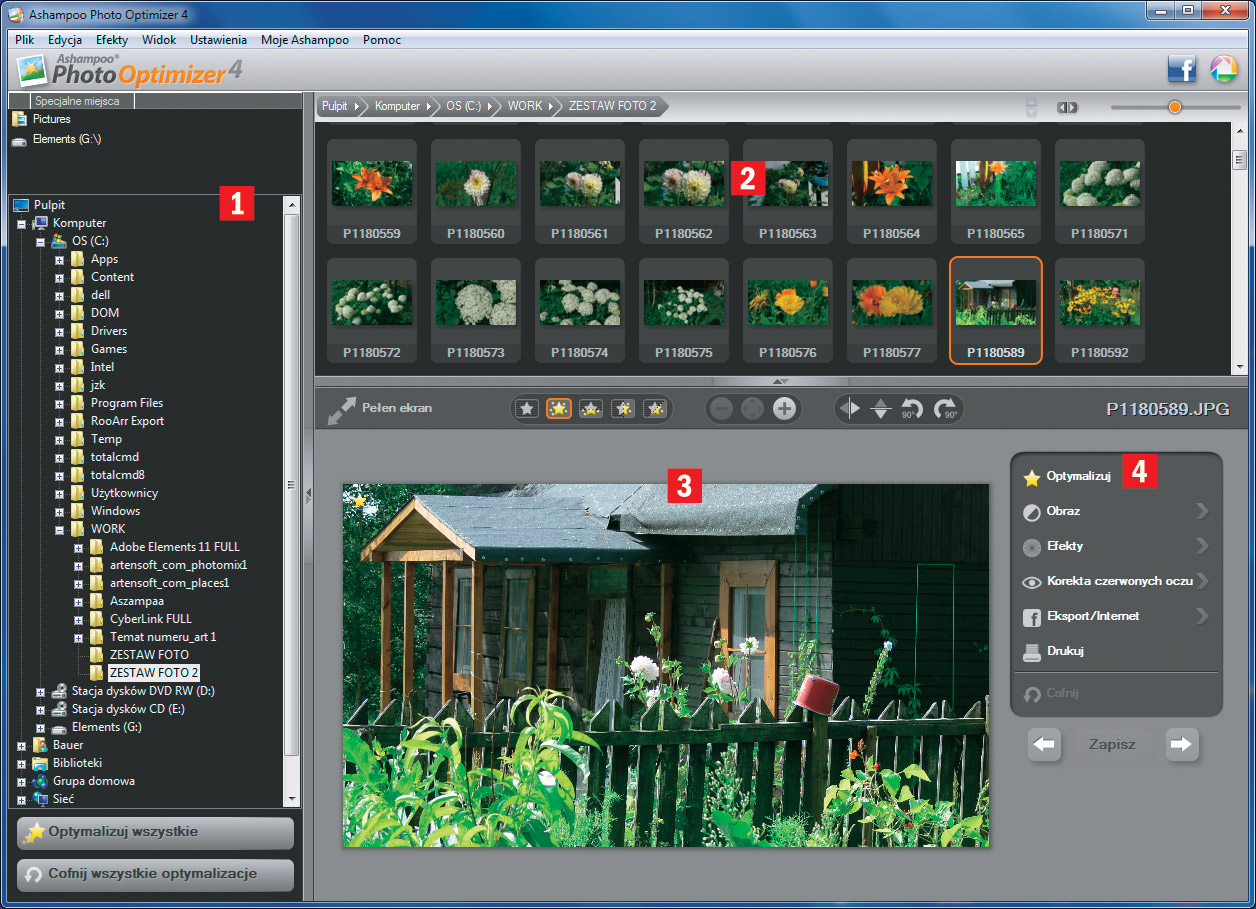
Task: Flip the image vertically
Action: point(880,409)
